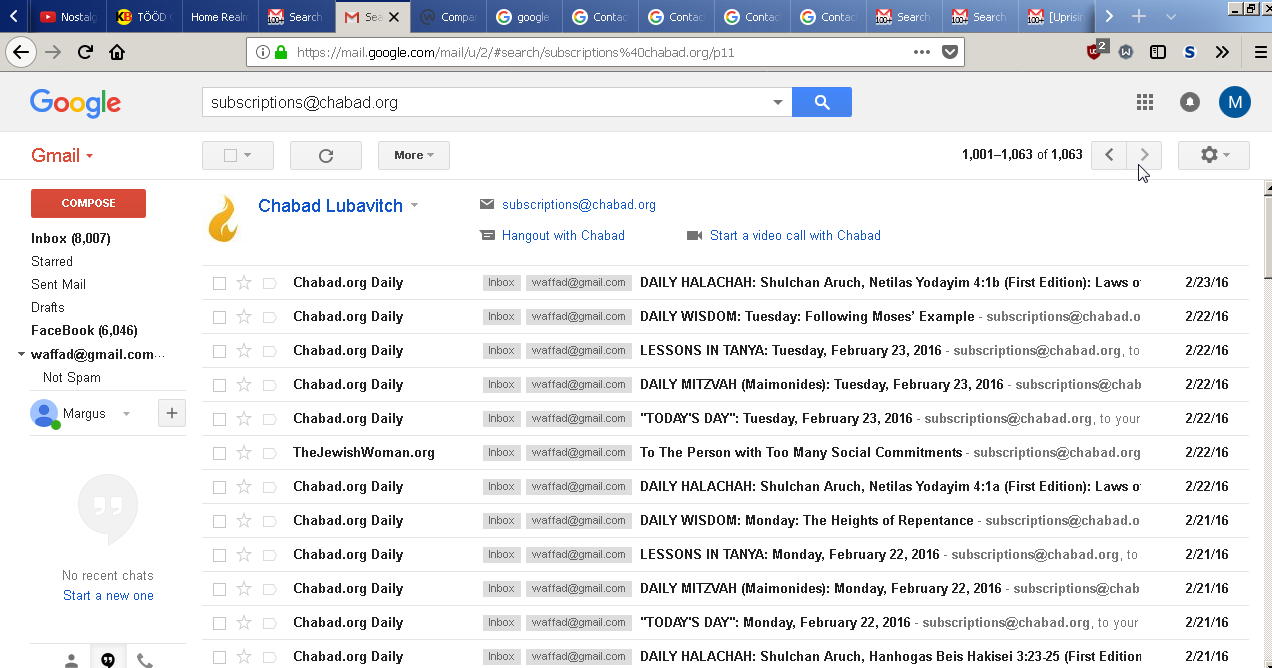1272x668 pixels.
Task: Switch to Hangouts phone calls icon
Action: 145,659
